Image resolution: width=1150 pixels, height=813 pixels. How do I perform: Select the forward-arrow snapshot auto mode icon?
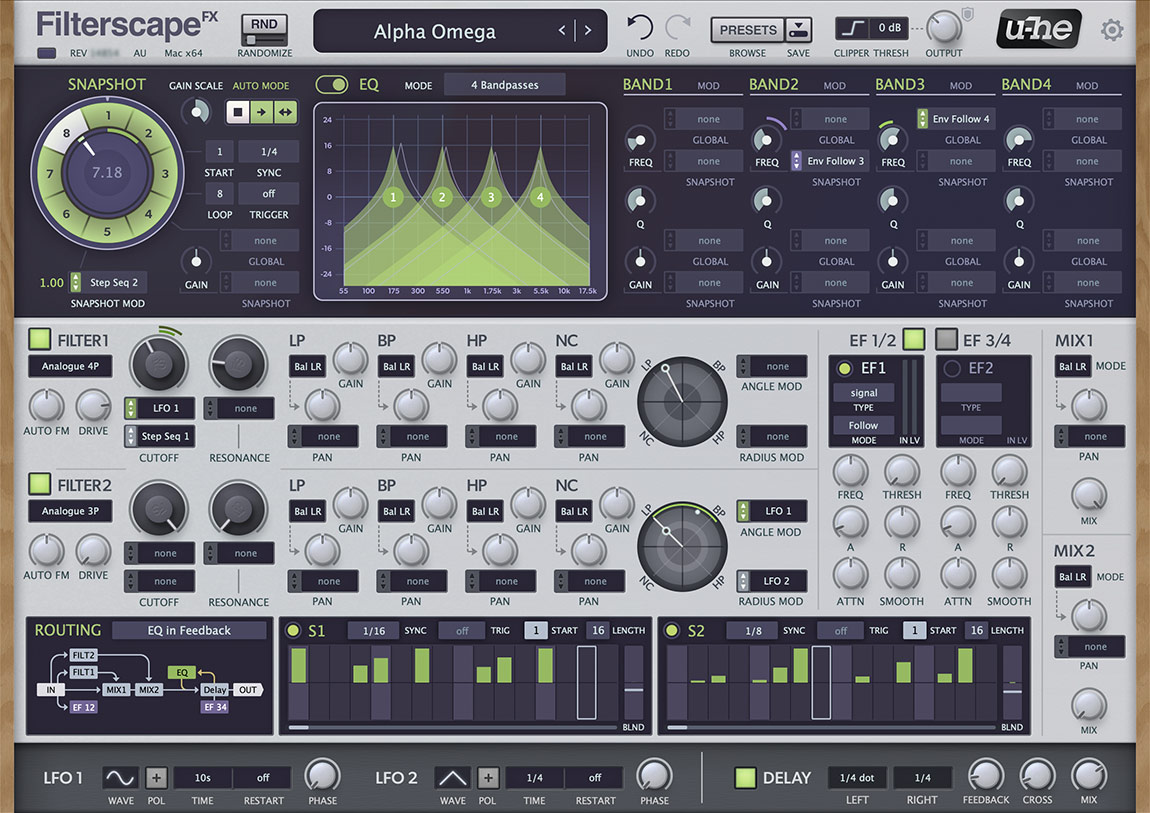click(x=261, y=112)
